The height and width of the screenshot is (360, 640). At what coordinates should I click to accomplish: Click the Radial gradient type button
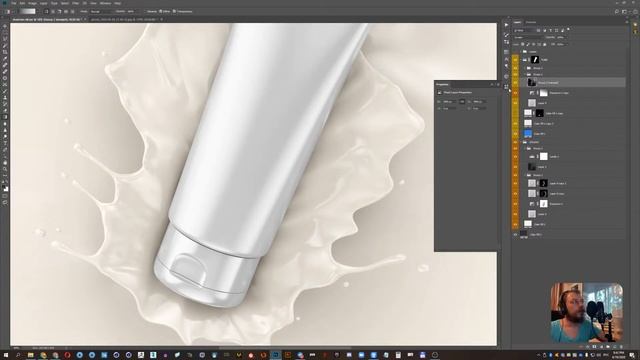pos(53,11)
